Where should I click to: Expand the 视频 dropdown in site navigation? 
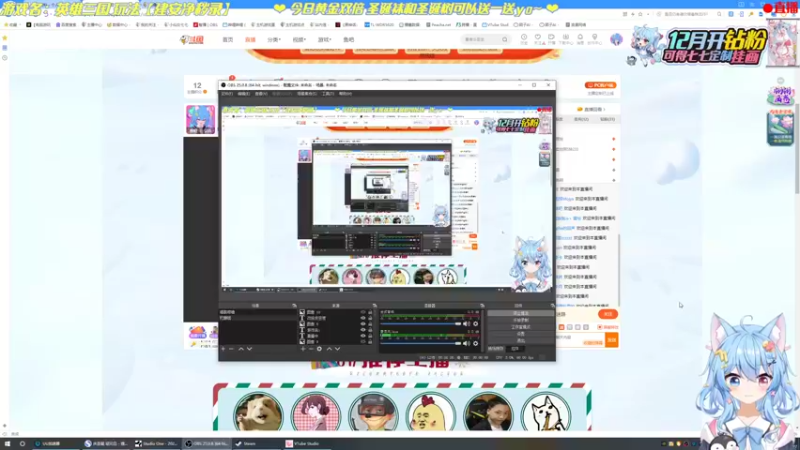299,39
